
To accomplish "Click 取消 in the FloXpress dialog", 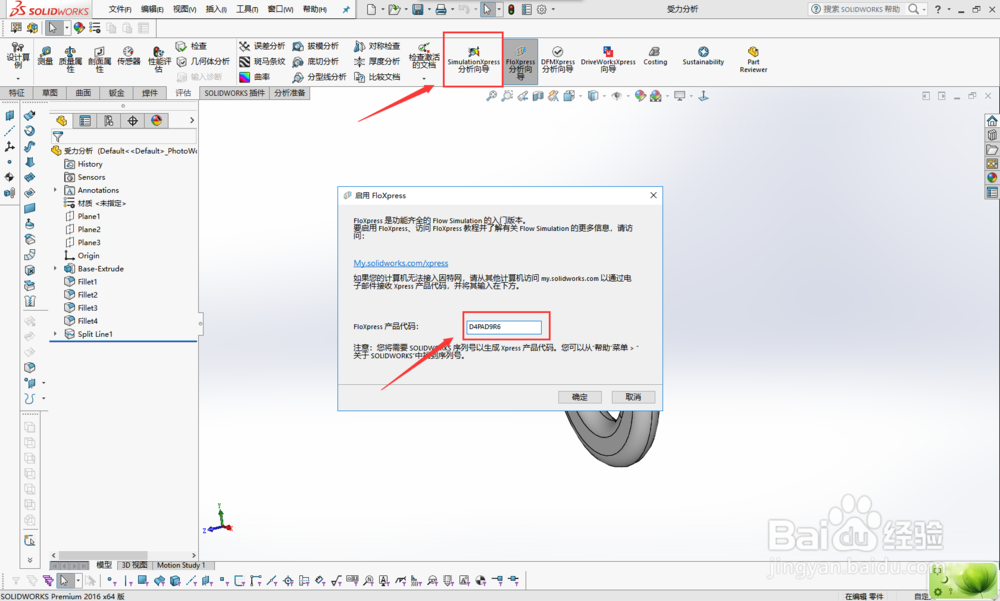I will click(x=633, y=397).
